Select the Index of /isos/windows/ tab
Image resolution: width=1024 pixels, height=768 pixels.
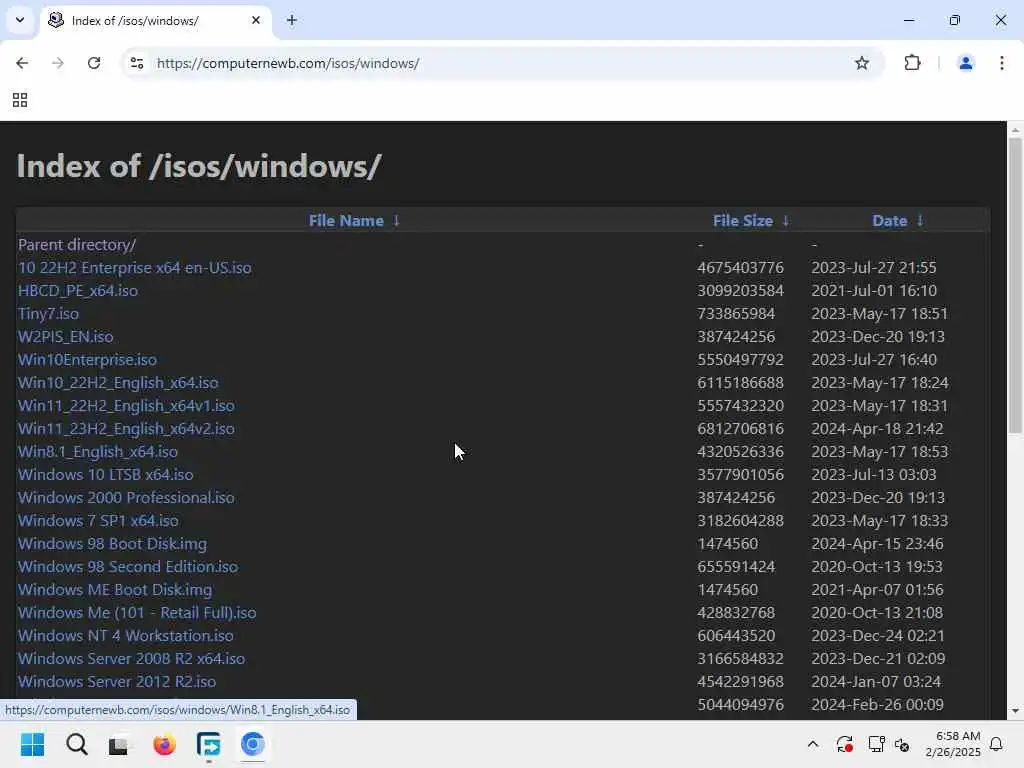click(155, 20)
